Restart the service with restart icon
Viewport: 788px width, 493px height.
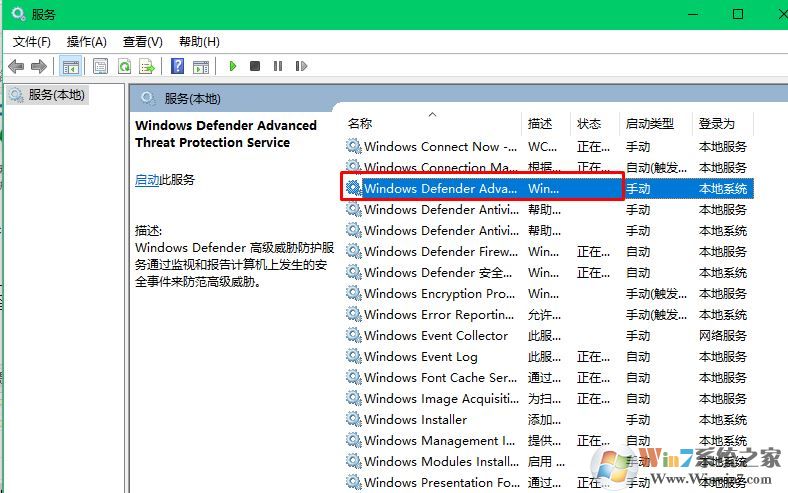[301, 66]
